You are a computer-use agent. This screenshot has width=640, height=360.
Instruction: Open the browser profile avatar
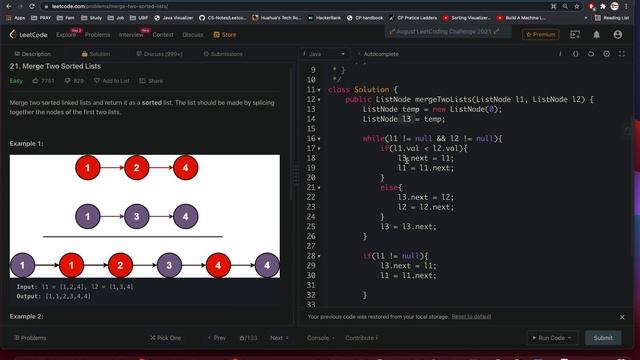(x=615, y=6)
